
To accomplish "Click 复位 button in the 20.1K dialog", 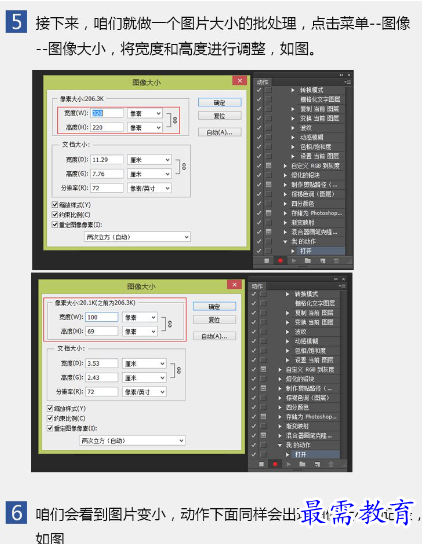I will [x=214, y=320].
